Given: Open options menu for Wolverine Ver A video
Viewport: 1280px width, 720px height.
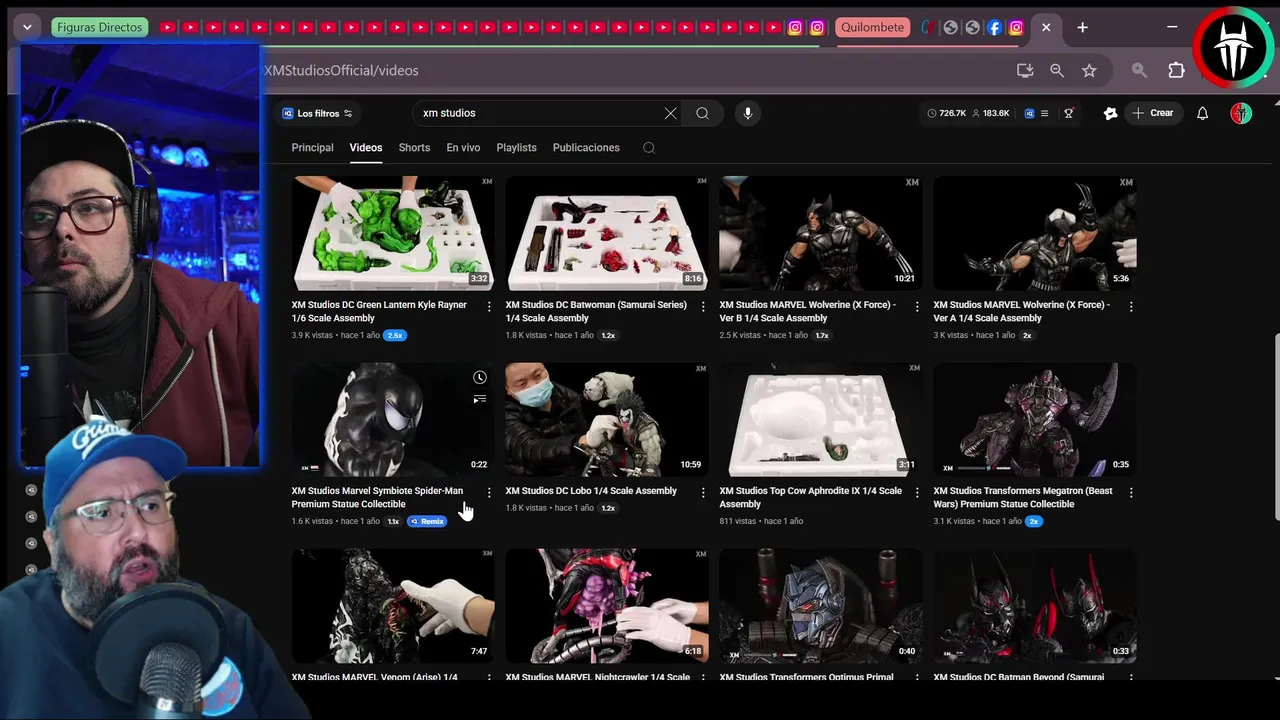Looking at the screenshot, I should pyautogui.click(x=1131, y=307).
